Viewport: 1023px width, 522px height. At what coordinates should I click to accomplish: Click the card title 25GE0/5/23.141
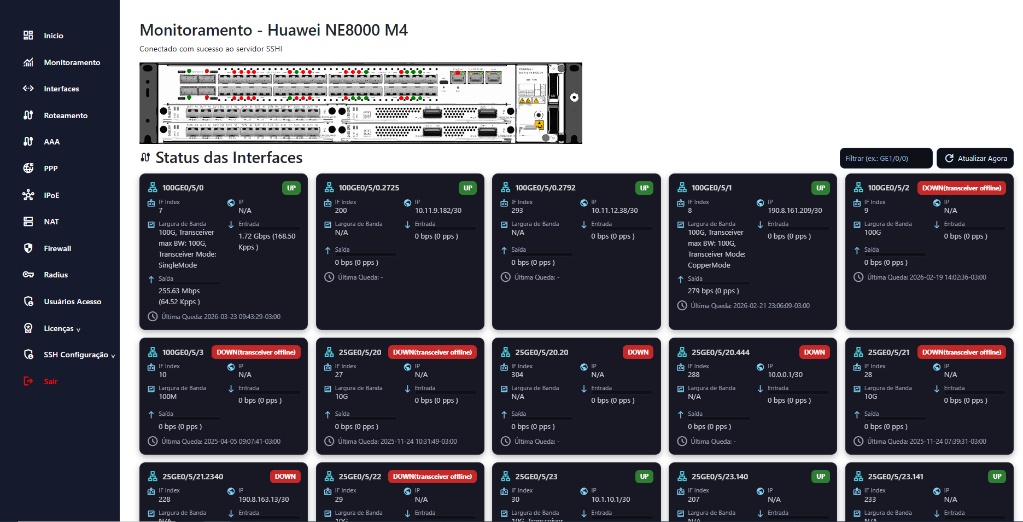(897, 477)
